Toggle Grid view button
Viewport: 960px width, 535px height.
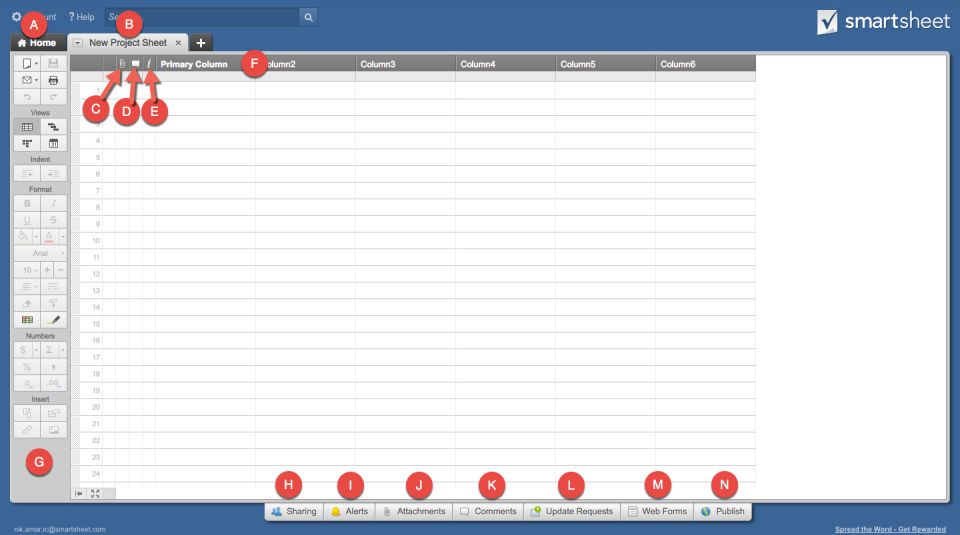(28, 128)
